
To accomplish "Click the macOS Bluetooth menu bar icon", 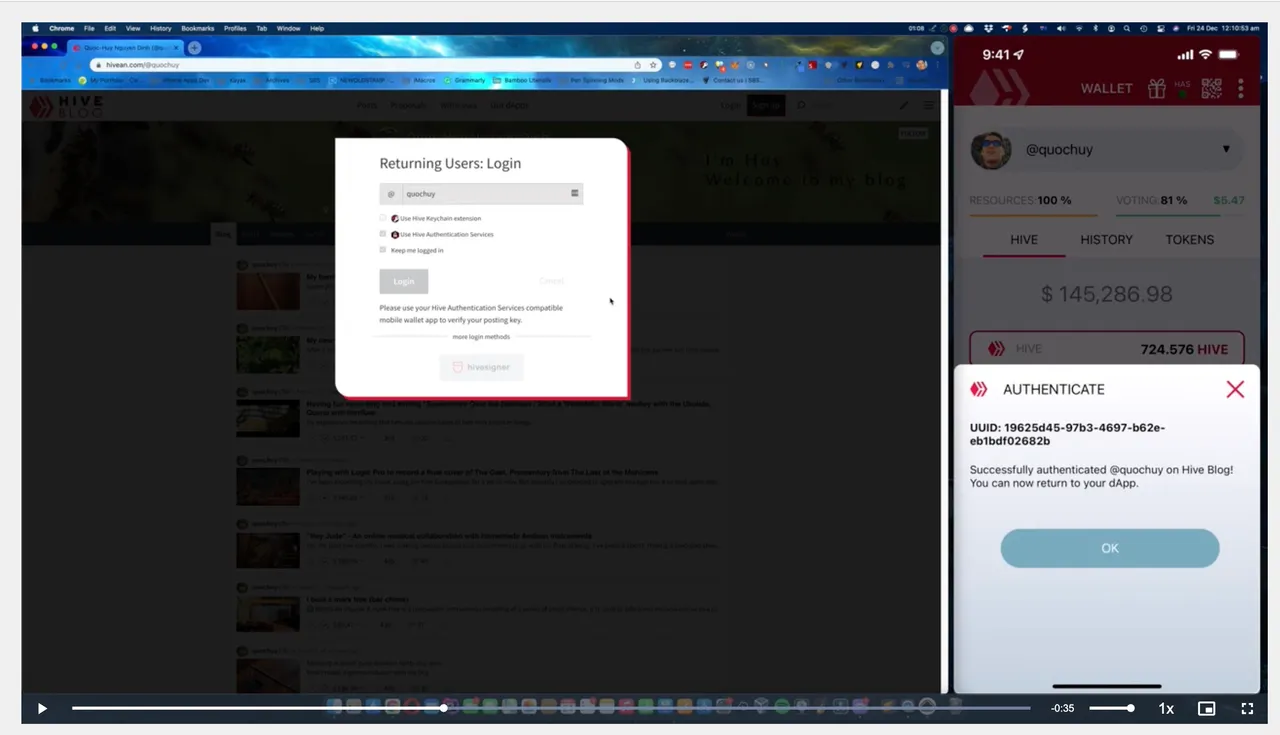I will 1095,28.
